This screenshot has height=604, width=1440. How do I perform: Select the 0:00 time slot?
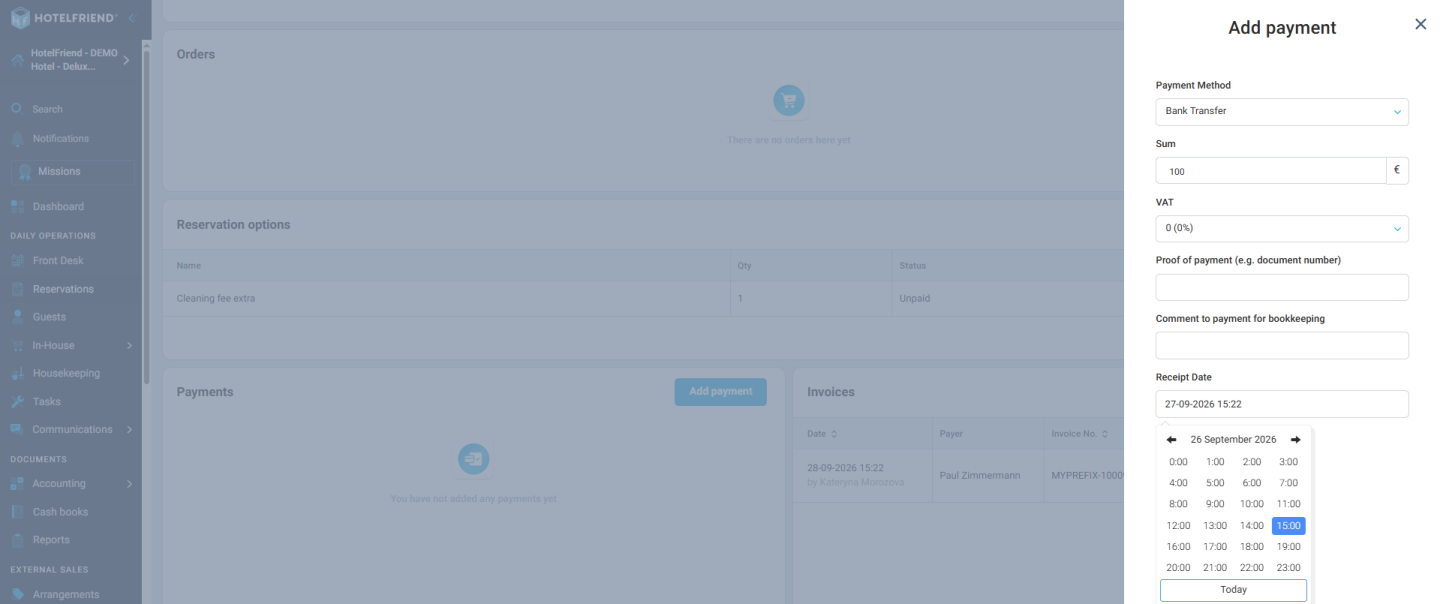(x=1178, y=462)
